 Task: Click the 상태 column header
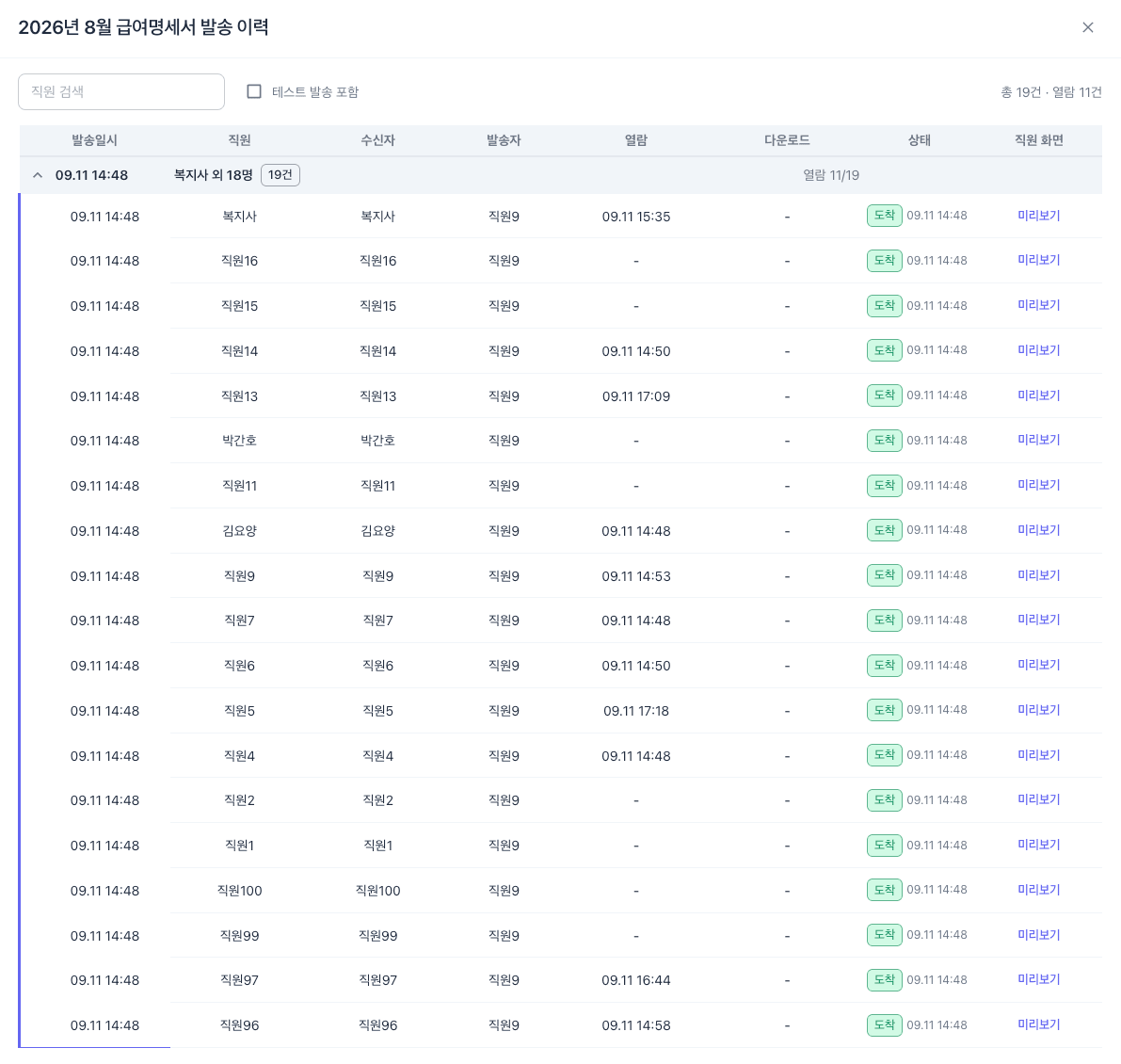[x=920, y=140]
